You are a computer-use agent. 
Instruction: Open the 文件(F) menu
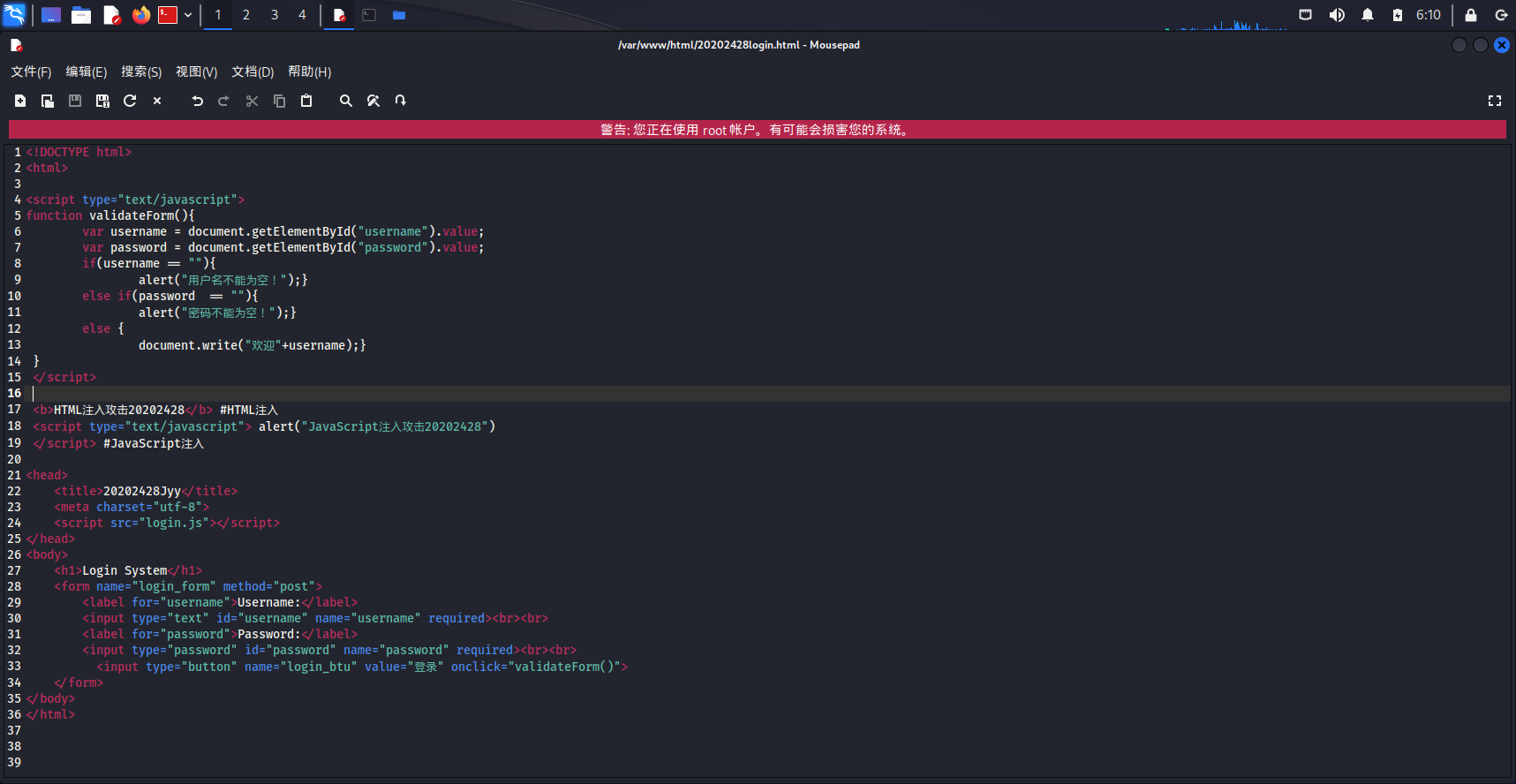coord(31,72)
